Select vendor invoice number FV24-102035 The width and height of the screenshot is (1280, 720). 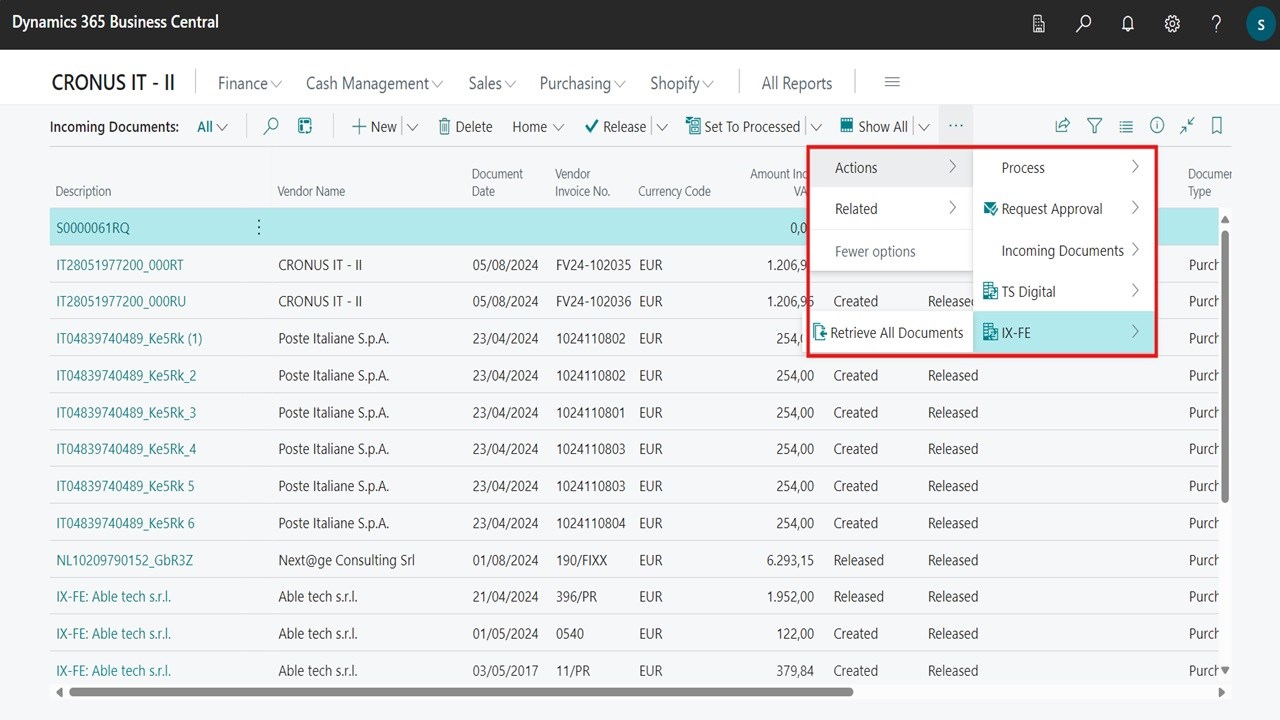click(594, 265)
